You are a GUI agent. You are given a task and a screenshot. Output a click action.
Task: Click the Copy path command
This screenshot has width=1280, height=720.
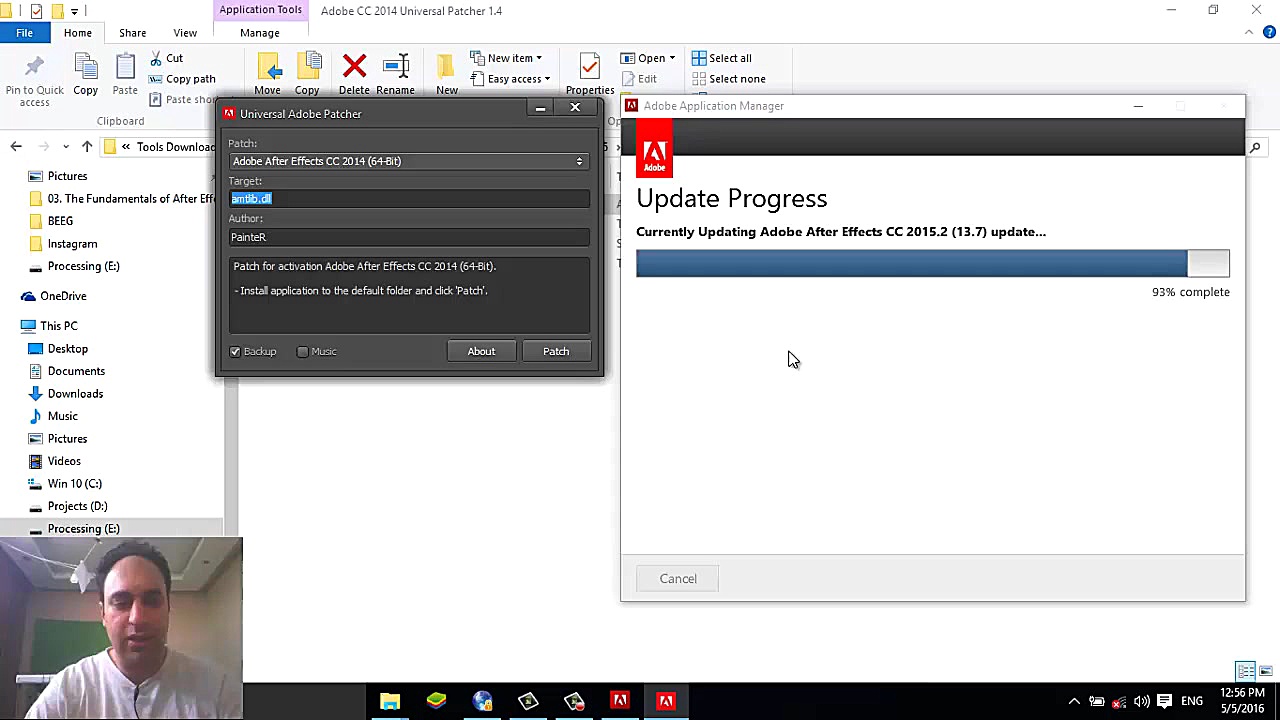point(182,79)
